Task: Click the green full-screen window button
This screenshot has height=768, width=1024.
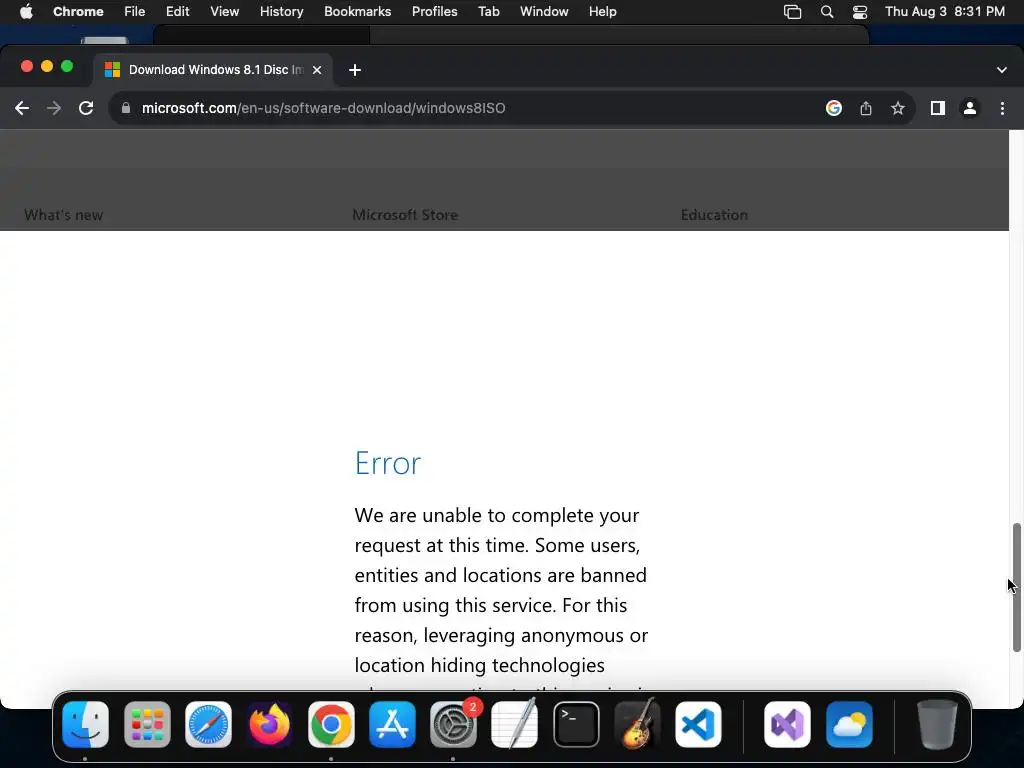Action: click(67, 66)
